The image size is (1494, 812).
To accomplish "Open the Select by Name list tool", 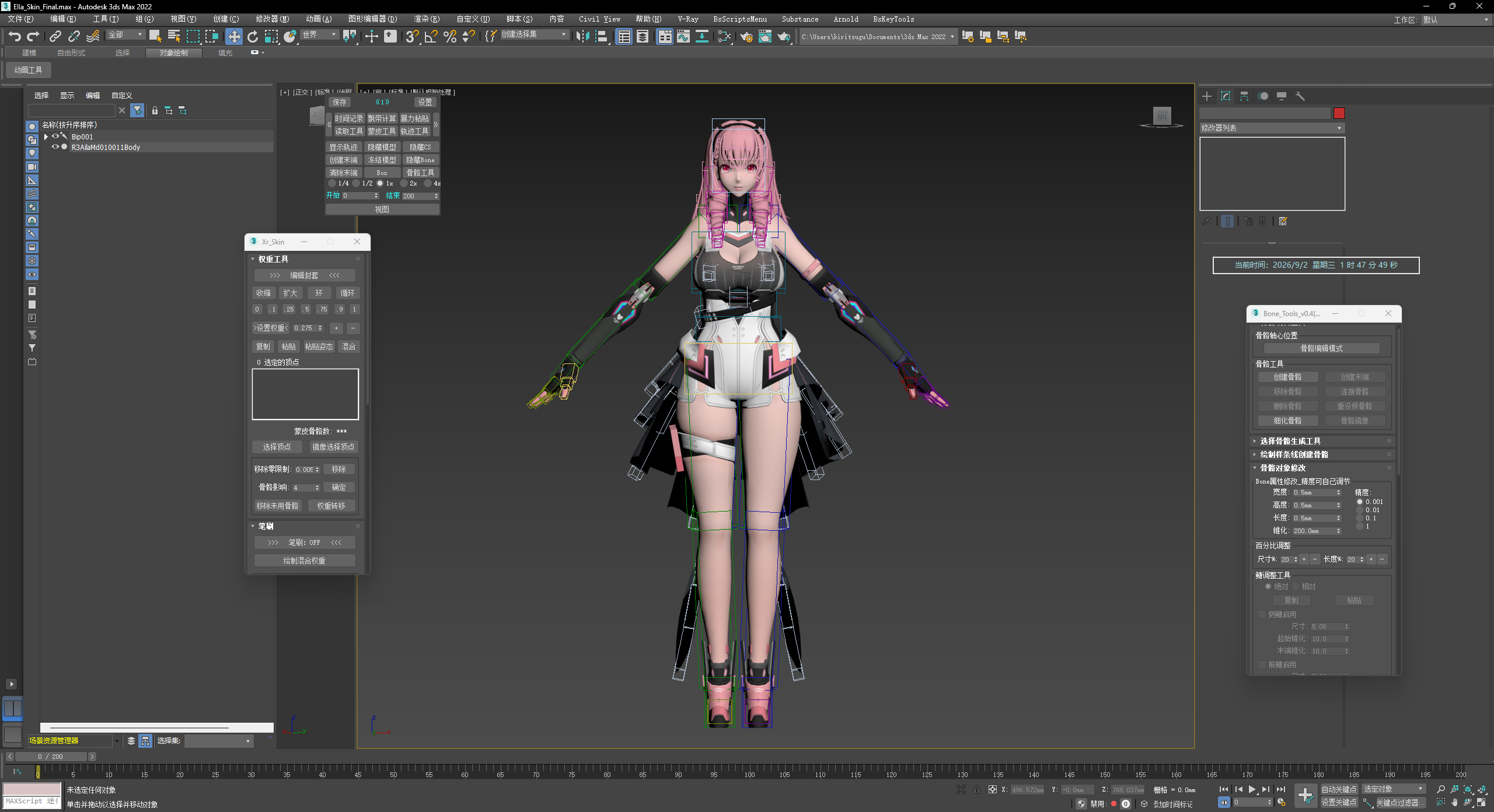I will (174, 37).
